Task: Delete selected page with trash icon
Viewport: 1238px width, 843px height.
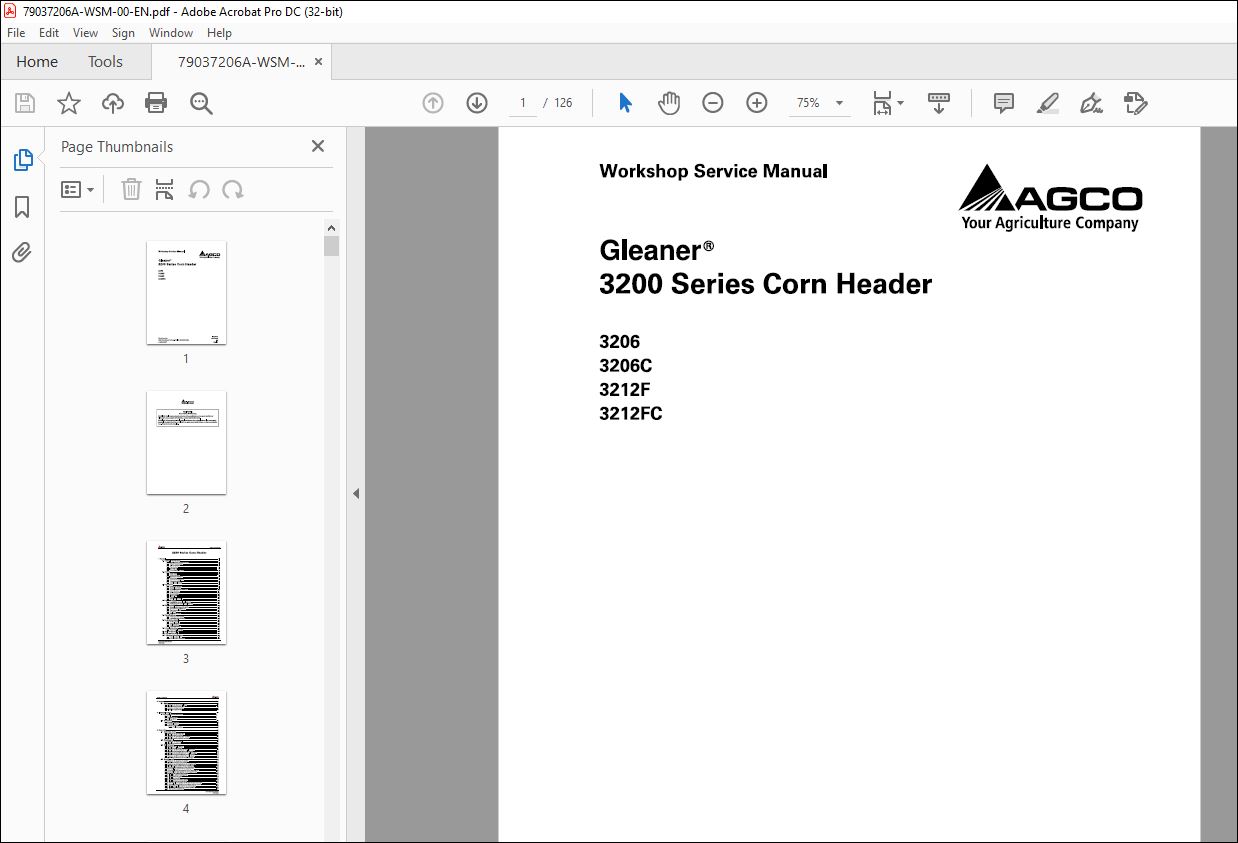Action: pos(131,190)
